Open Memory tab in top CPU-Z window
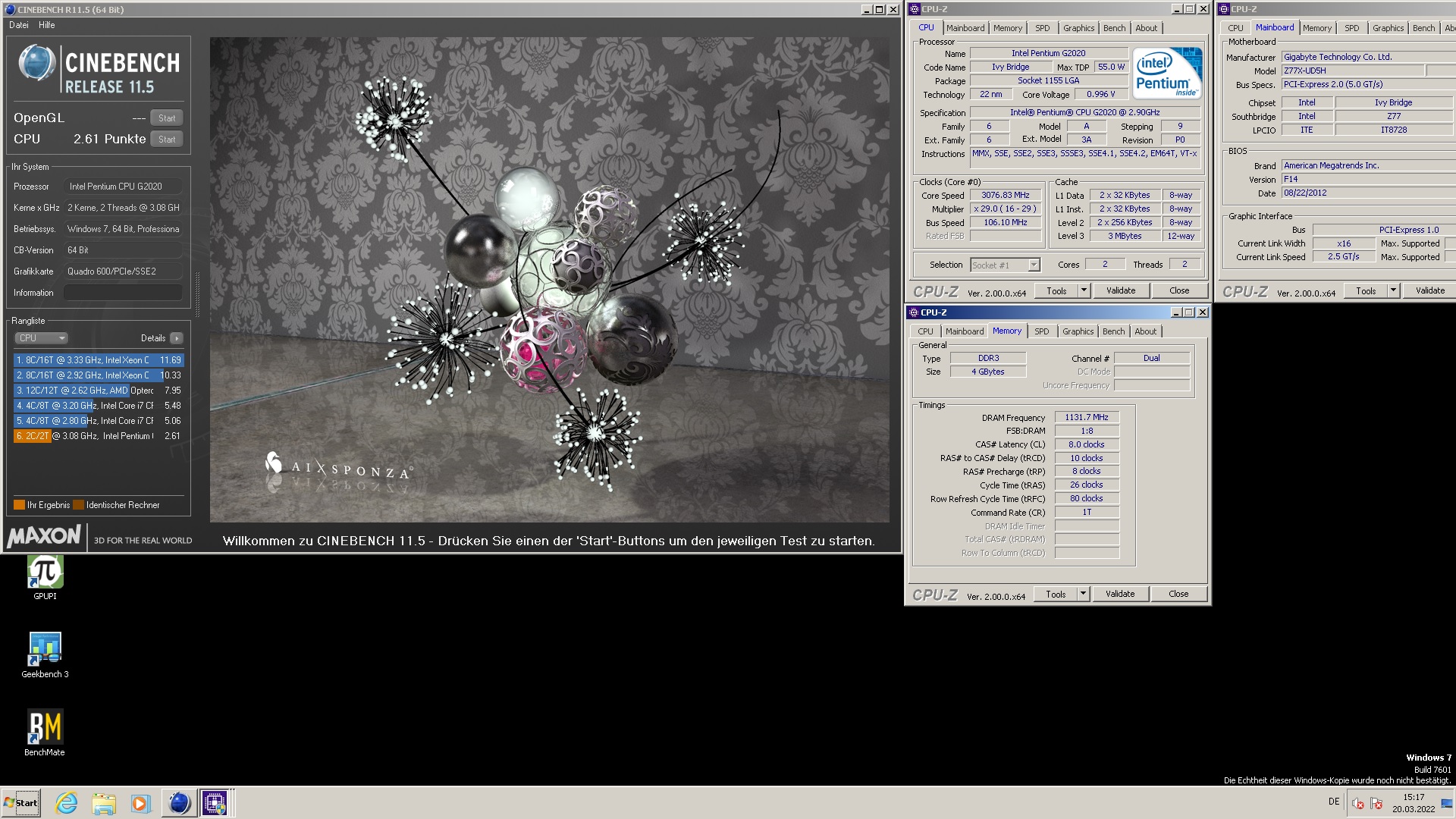Image resolution: width=1456 pixels, height=819 pixels. click(x=1008, y=28)
